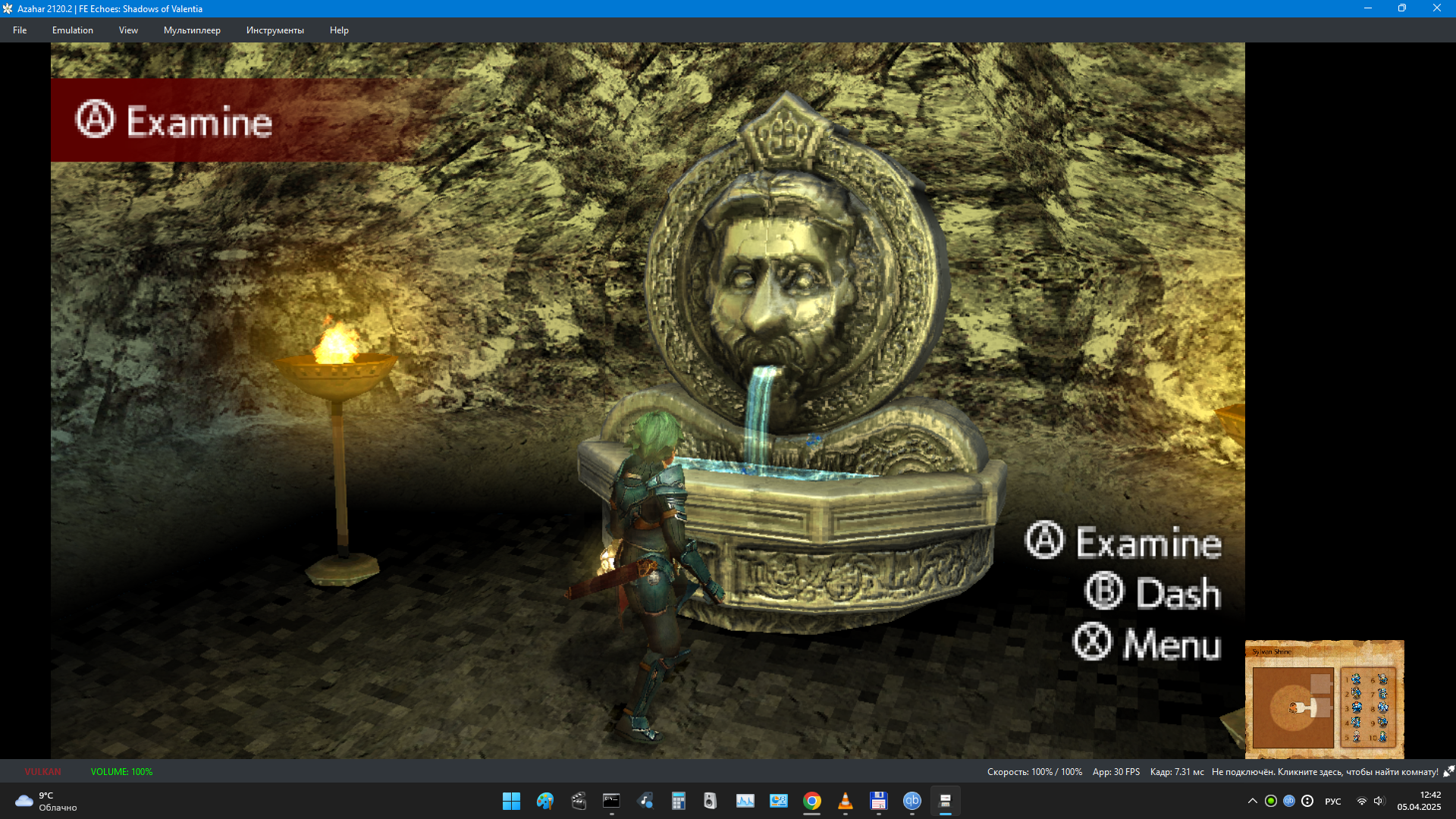The image size is (1456, 819).
Task: Open the weather widget showing 9°C Облачно
Action: point(47,801)
